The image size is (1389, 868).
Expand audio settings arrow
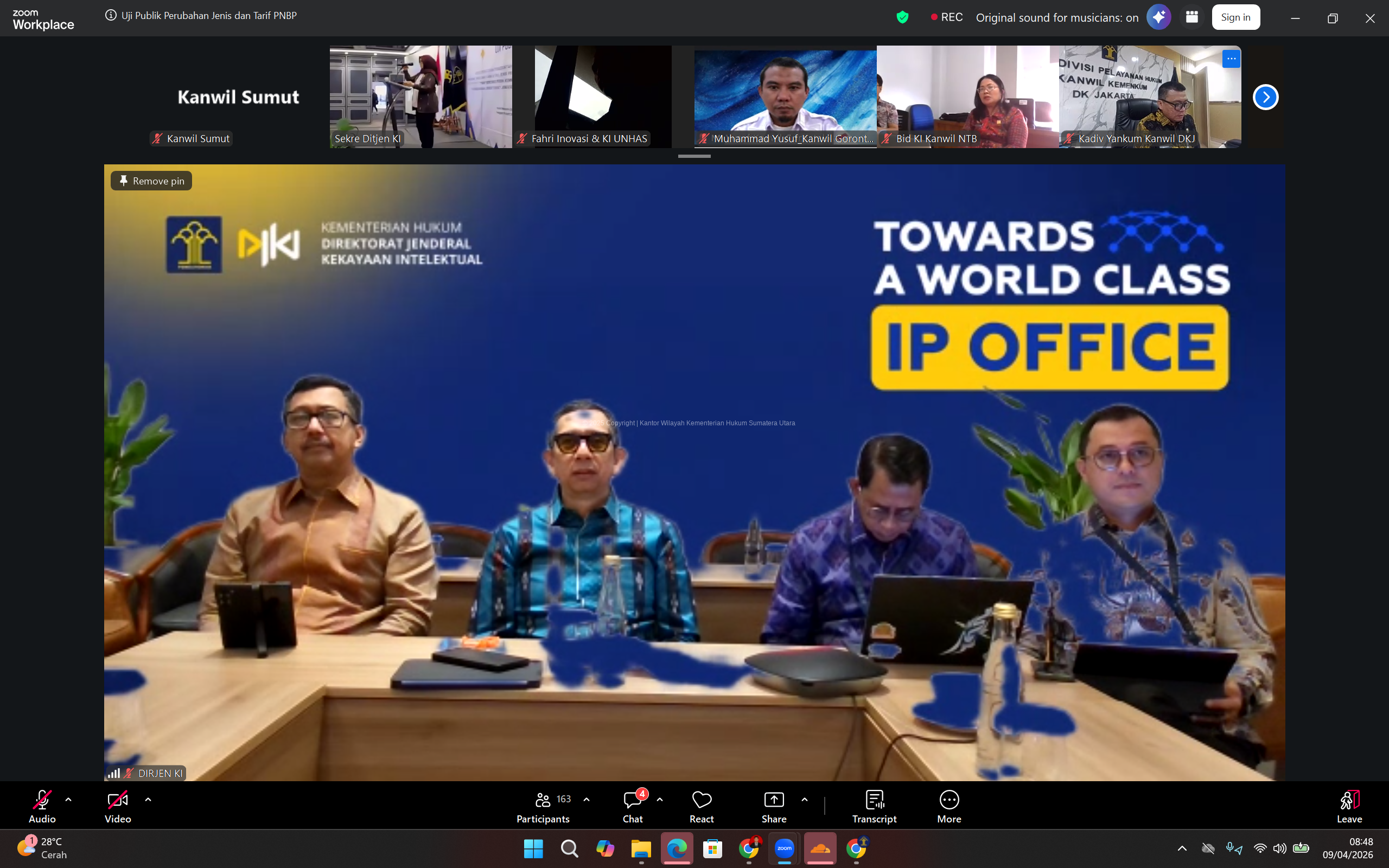(68, 799)
